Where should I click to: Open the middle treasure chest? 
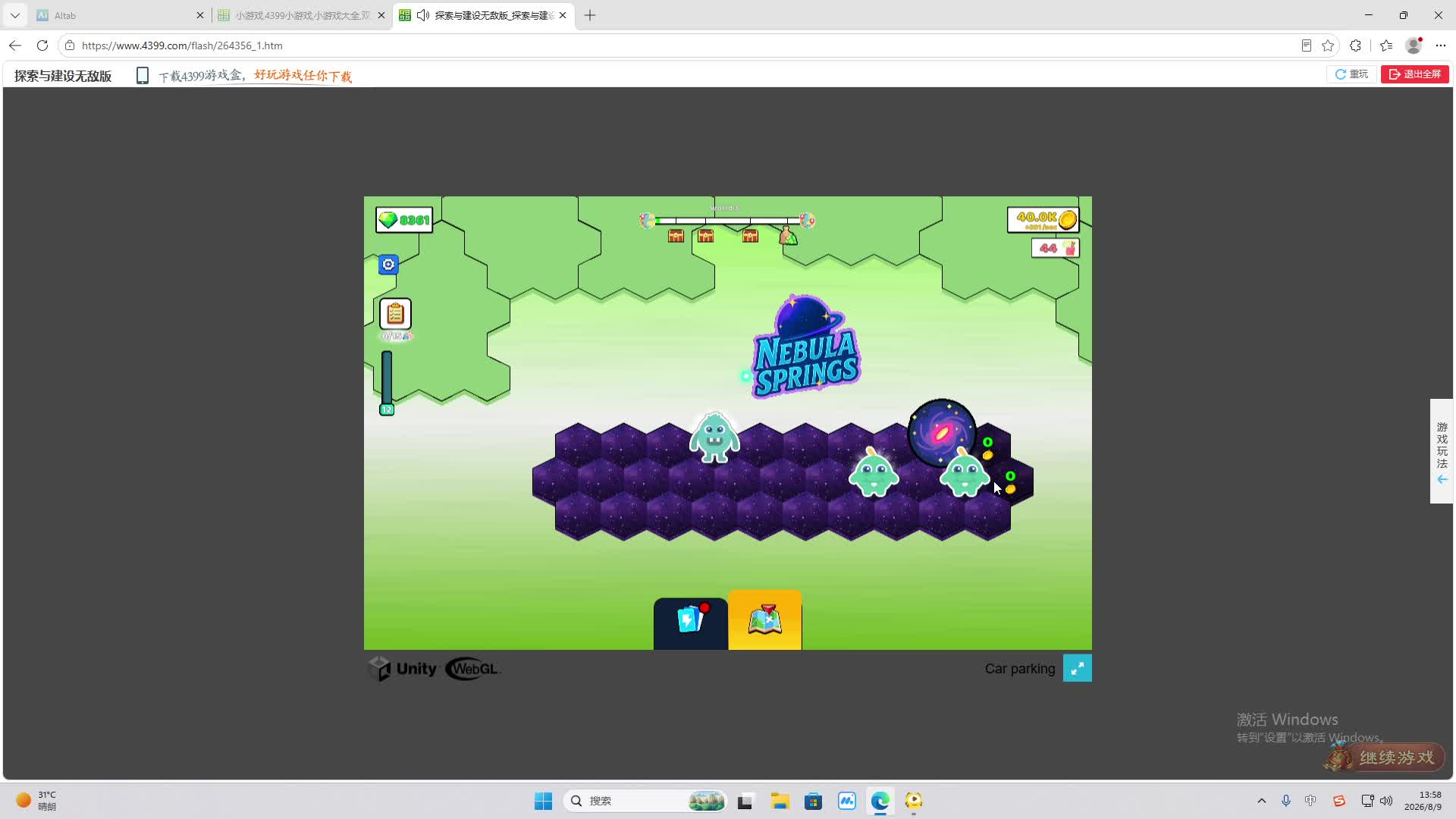pyautogui.click(x=705, y=237)
